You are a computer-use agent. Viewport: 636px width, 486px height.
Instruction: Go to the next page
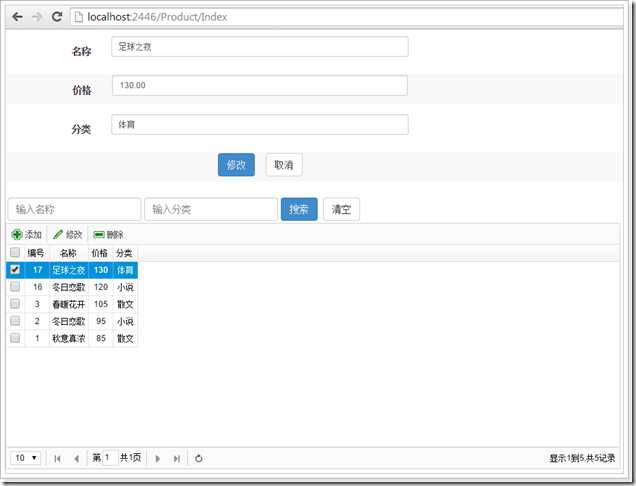(x=158, y=458)
